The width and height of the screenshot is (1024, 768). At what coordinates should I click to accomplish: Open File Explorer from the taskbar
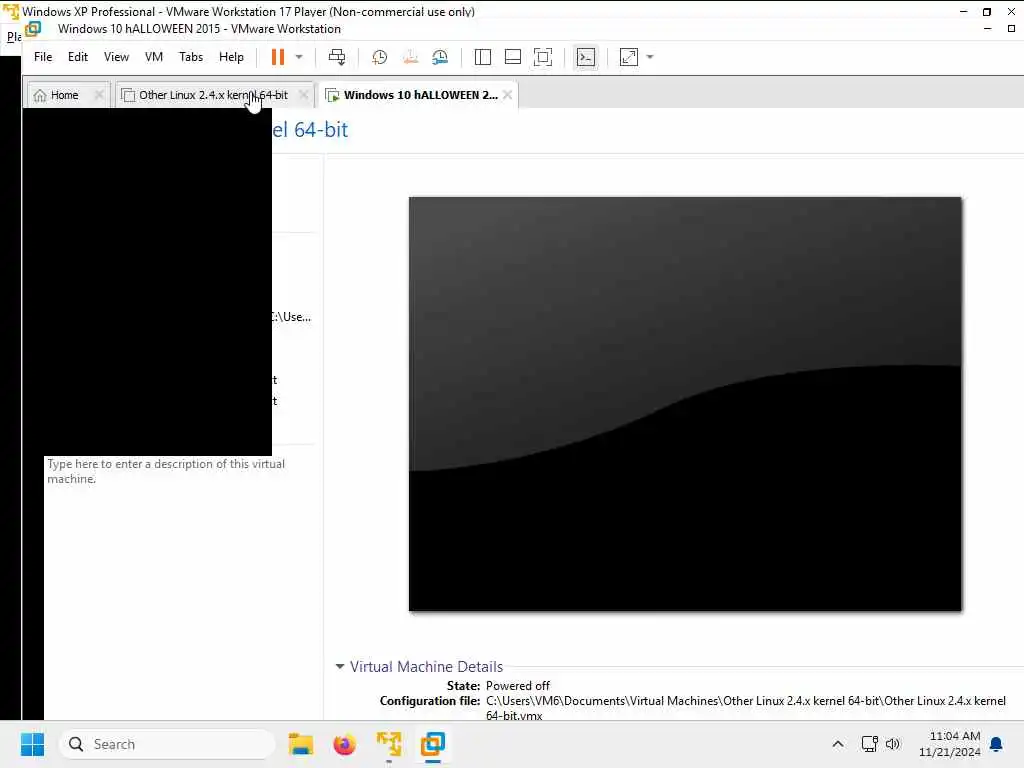click(301, 744)
